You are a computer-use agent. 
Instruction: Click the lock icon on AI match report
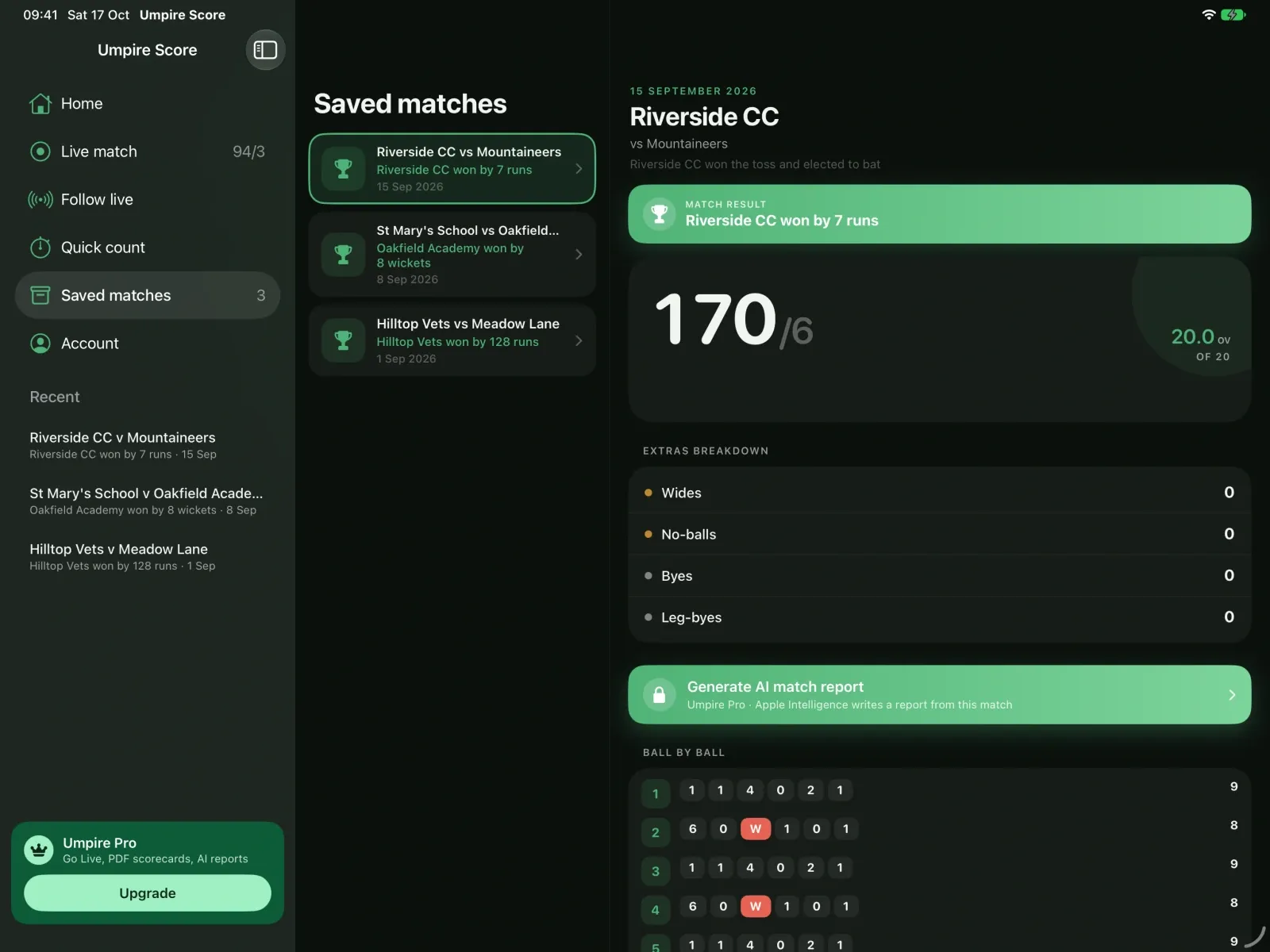(x=659, y=695)
